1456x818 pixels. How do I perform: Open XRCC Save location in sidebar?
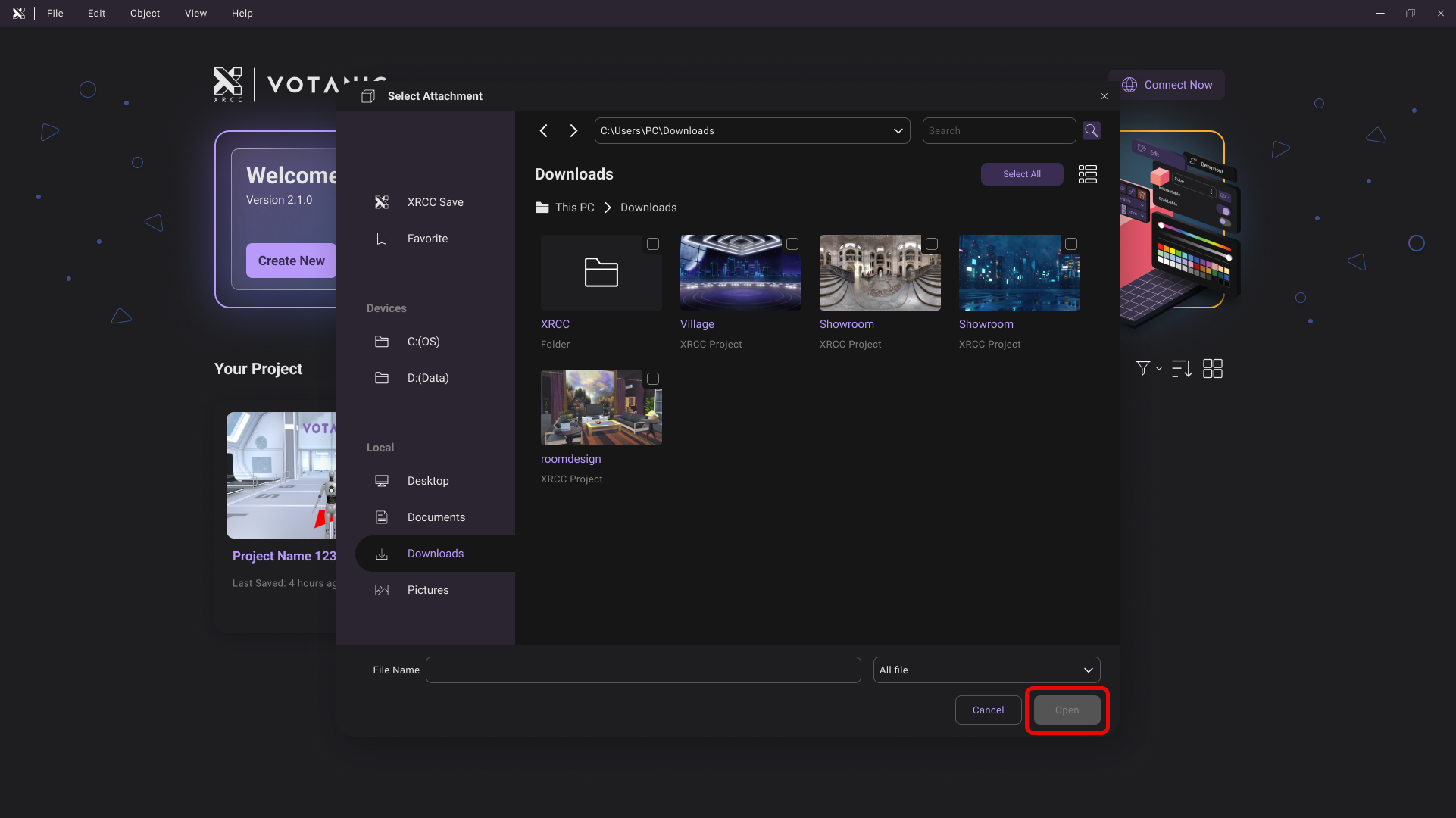pyautogui.click(x=435, y=202)
